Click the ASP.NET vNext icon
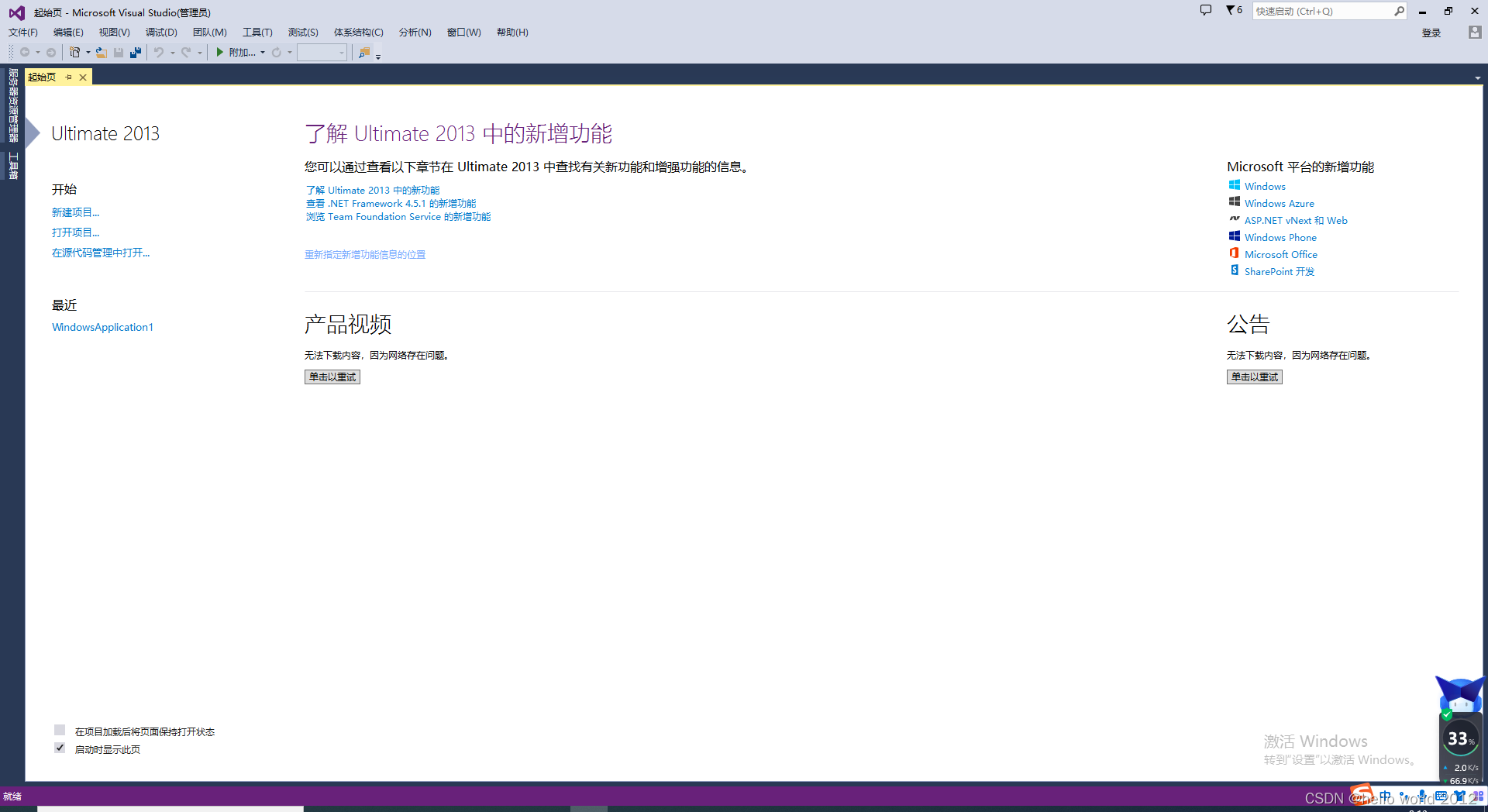This screenshot has height=812, width=1488. point(1235,218)
